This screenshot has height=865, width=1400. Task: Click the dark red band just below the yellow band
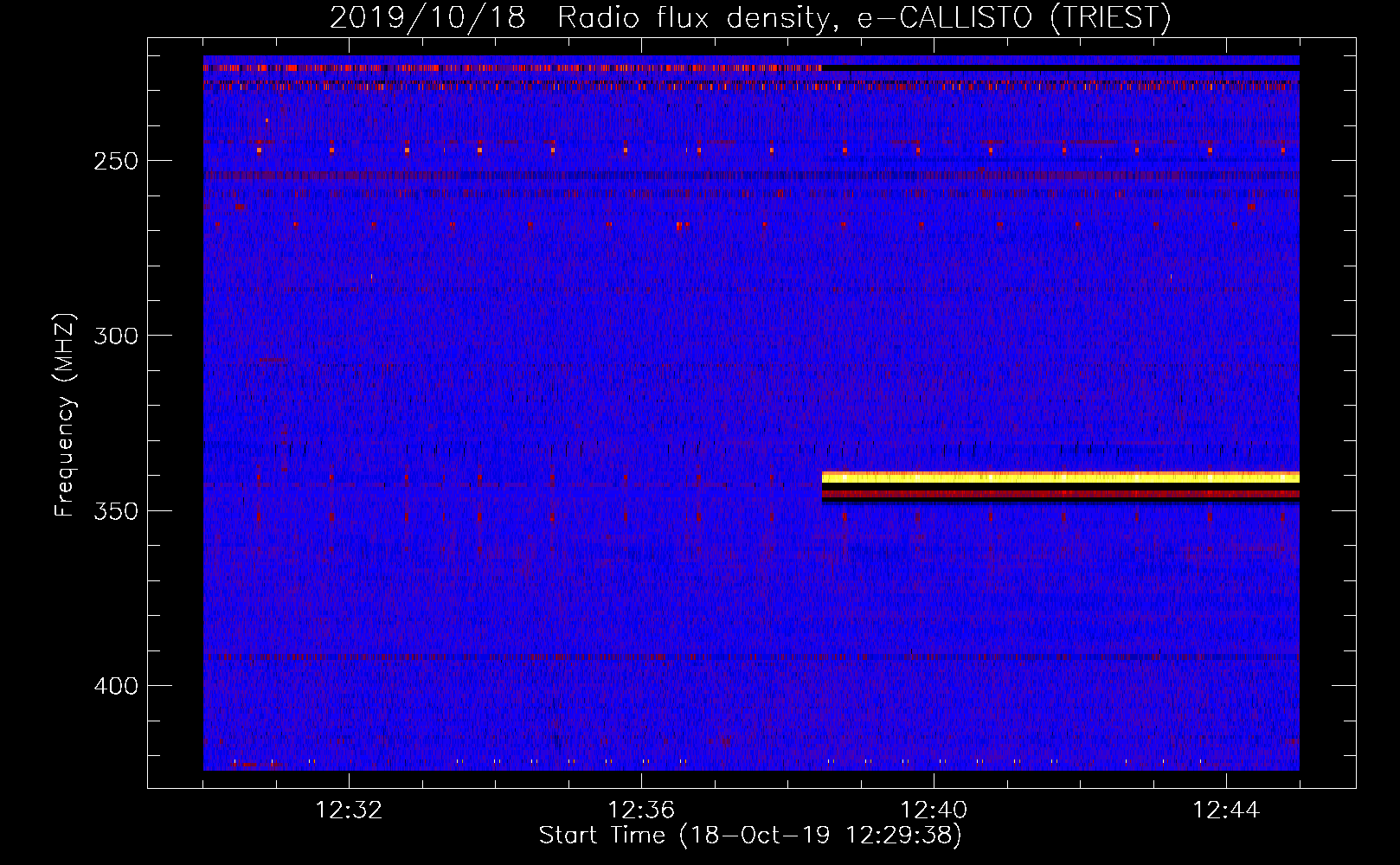pos(1060,494)
